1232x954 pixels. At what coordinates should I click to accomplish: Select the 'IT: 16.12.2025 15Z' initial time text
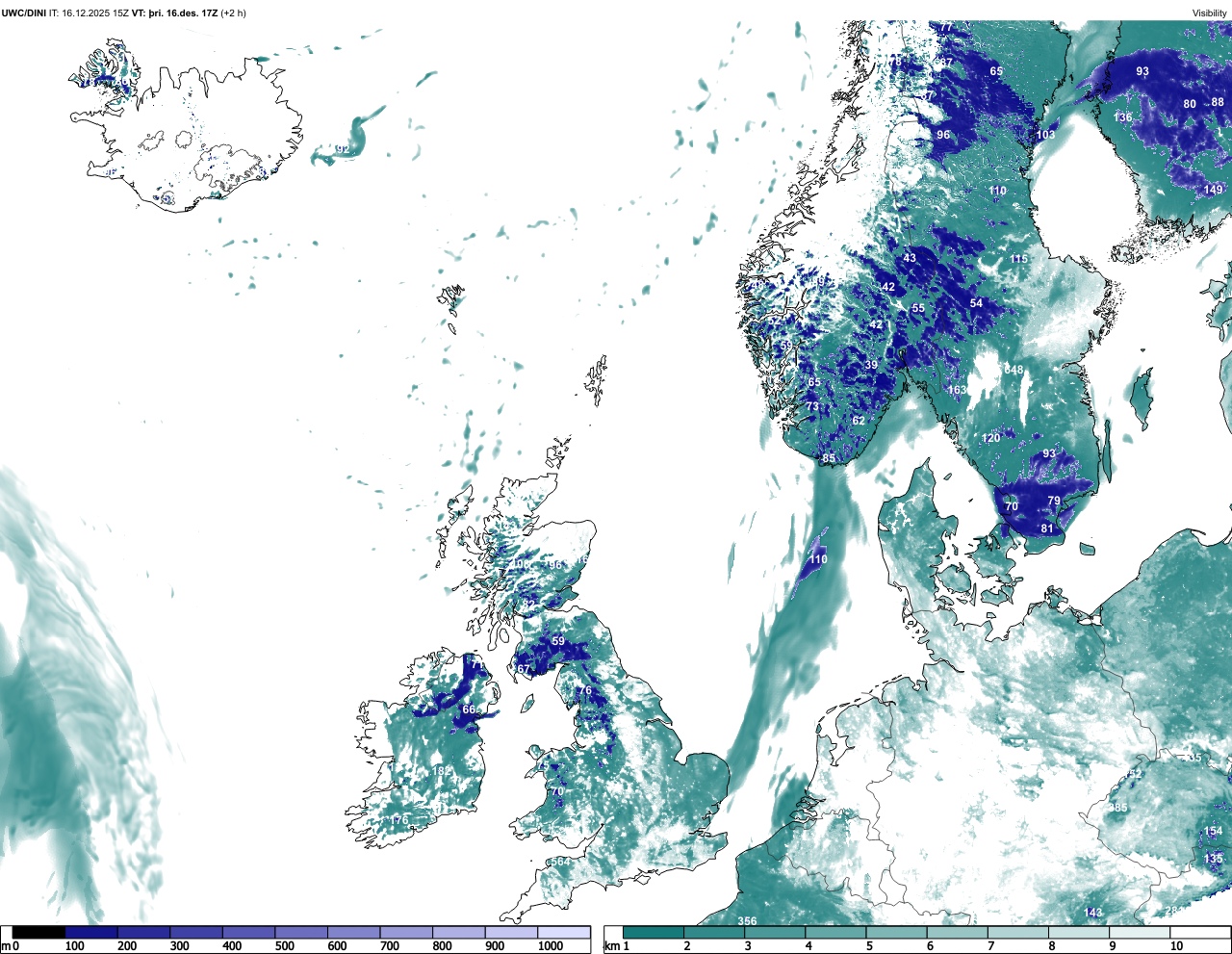point(89,13)
